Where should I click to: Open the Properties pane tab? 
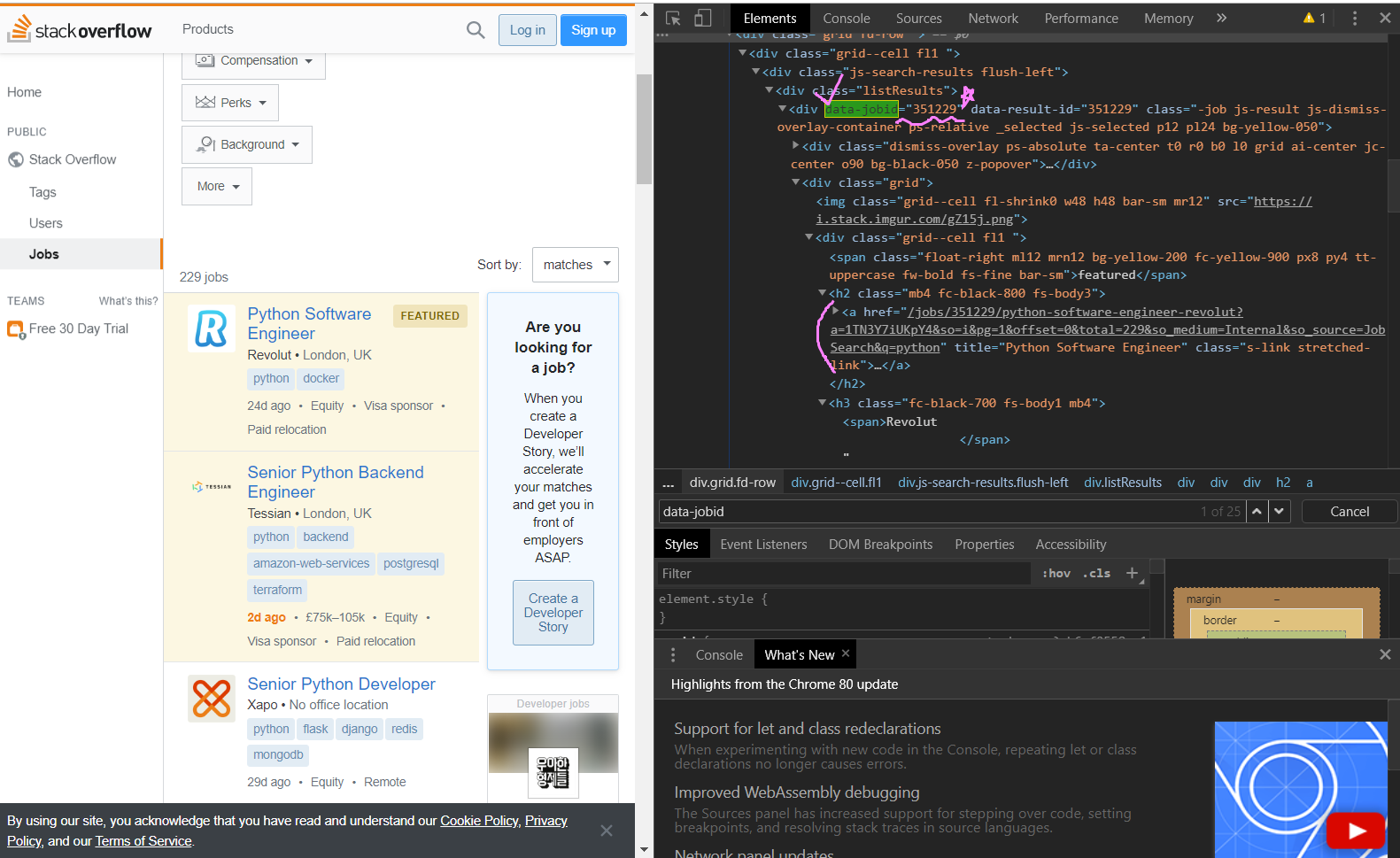984,544
